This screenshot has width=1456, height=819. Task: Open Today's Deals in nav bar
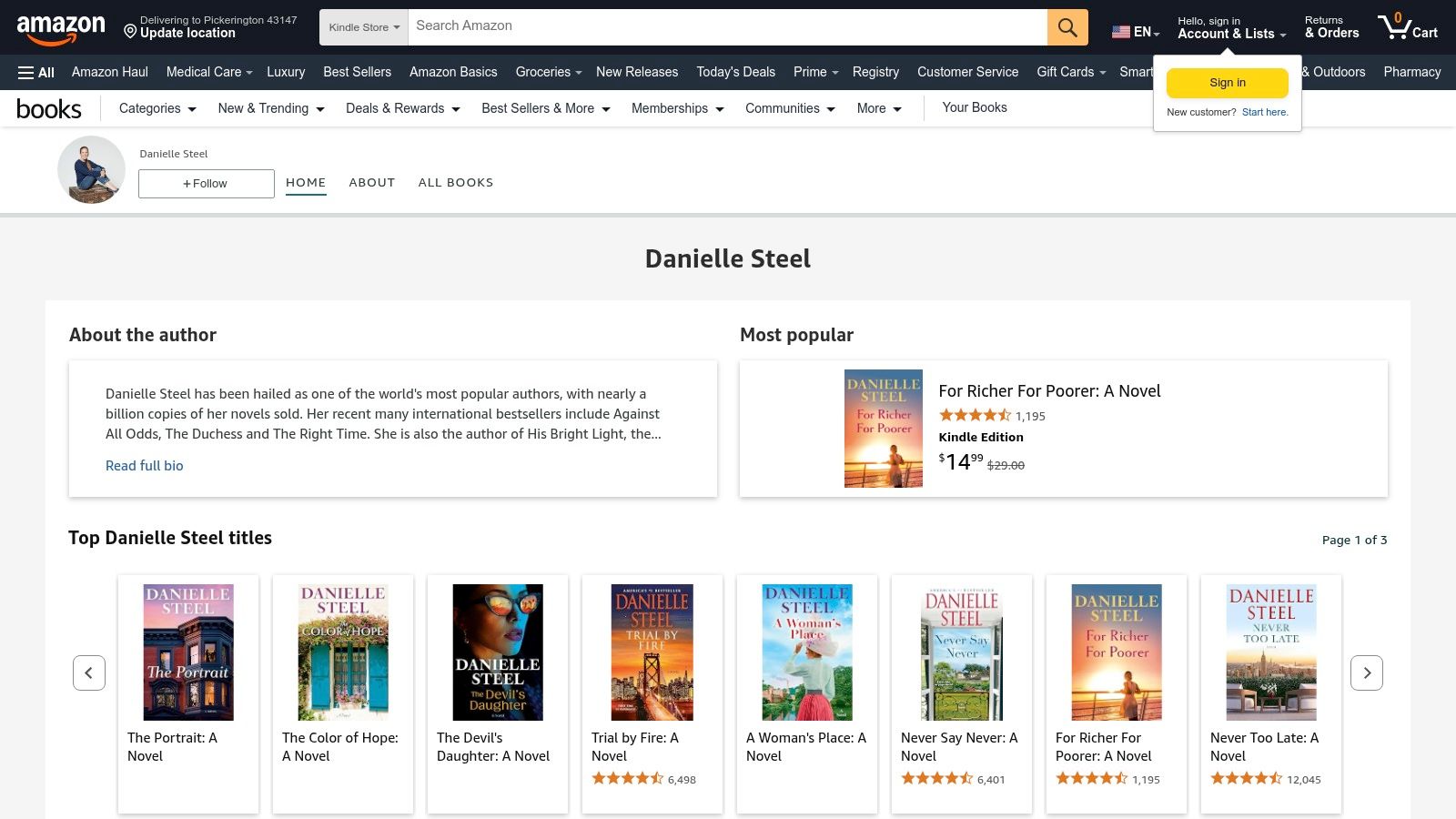(x=736, y=72)
